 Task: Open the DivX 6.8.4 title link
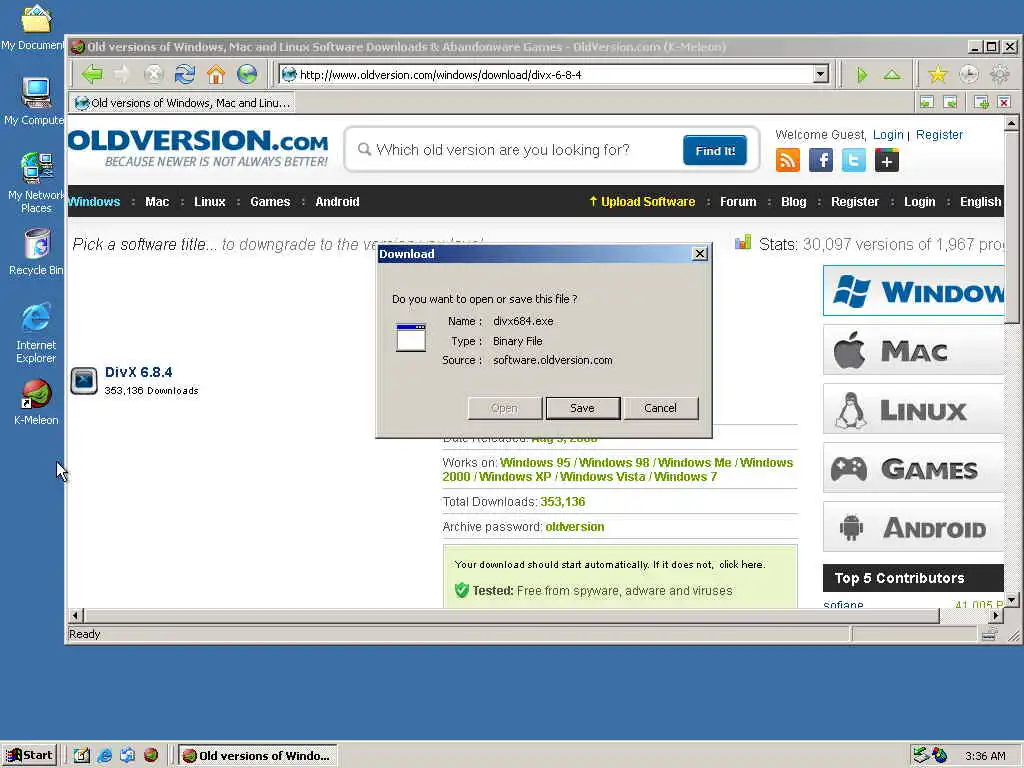138,372
